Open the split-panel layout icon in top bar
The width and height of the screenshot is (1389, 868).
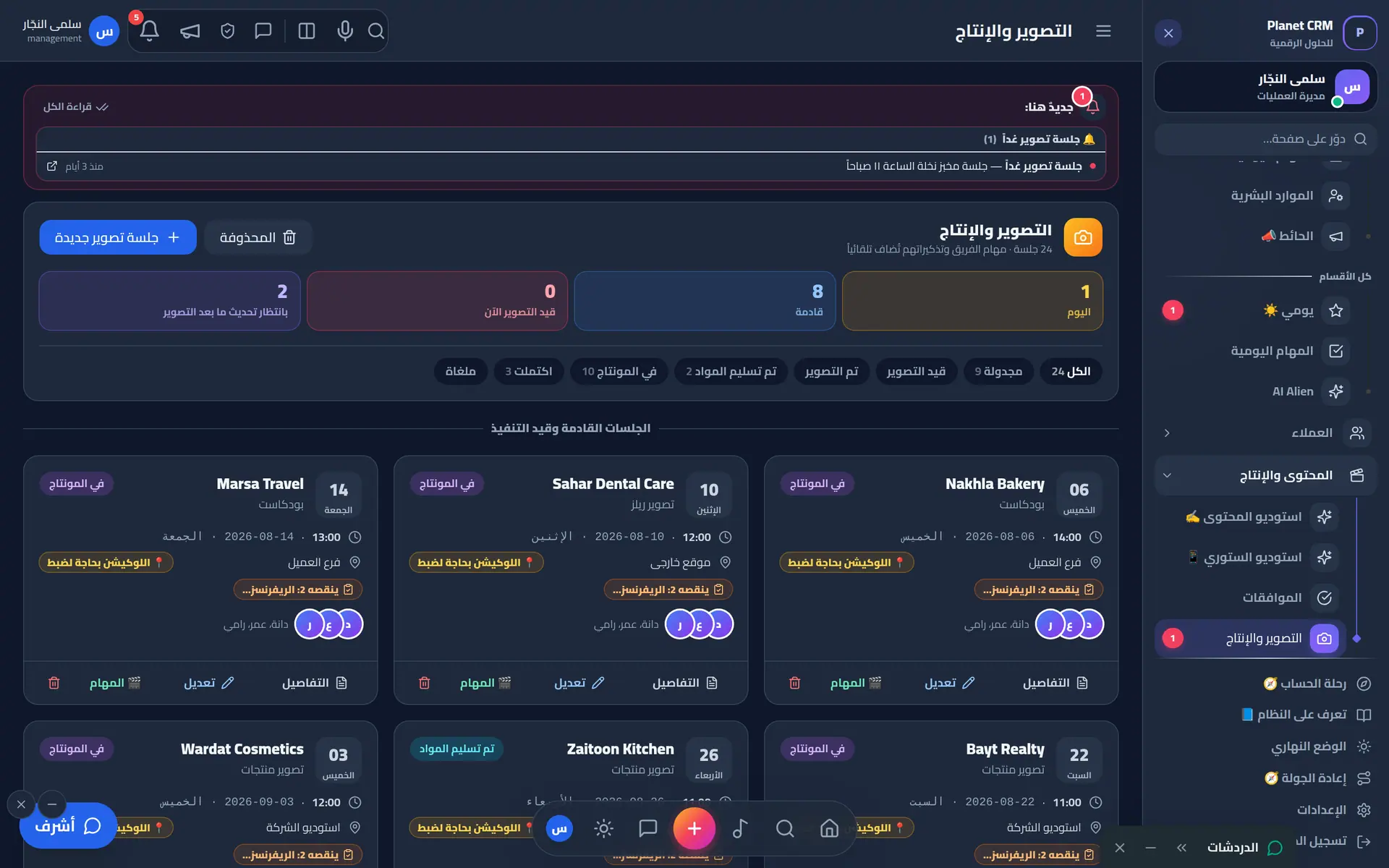pyautogui.click(x=307, y=31)
